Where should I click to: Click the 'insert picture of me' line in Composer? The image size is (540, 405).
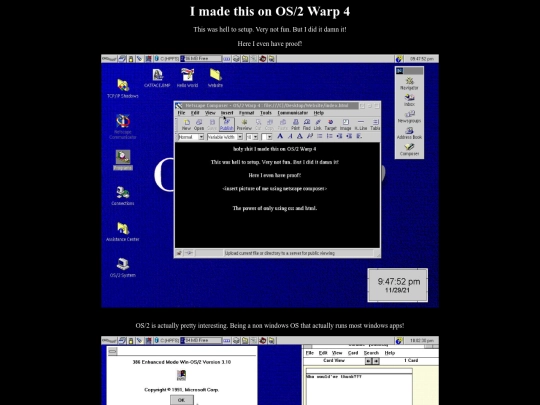(x=274, y=188)
